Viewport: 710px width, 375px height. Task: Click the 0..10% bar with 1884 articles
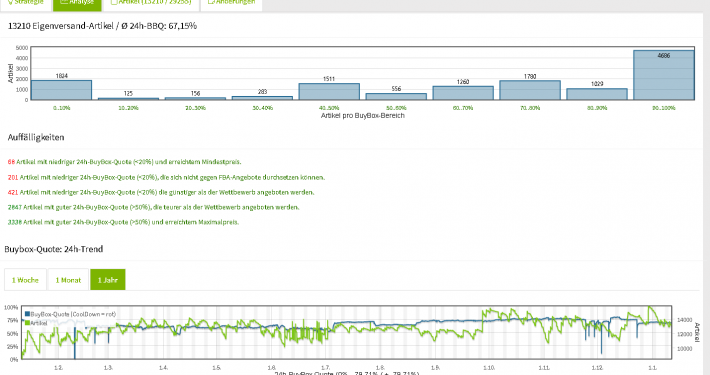pos(62,90)
